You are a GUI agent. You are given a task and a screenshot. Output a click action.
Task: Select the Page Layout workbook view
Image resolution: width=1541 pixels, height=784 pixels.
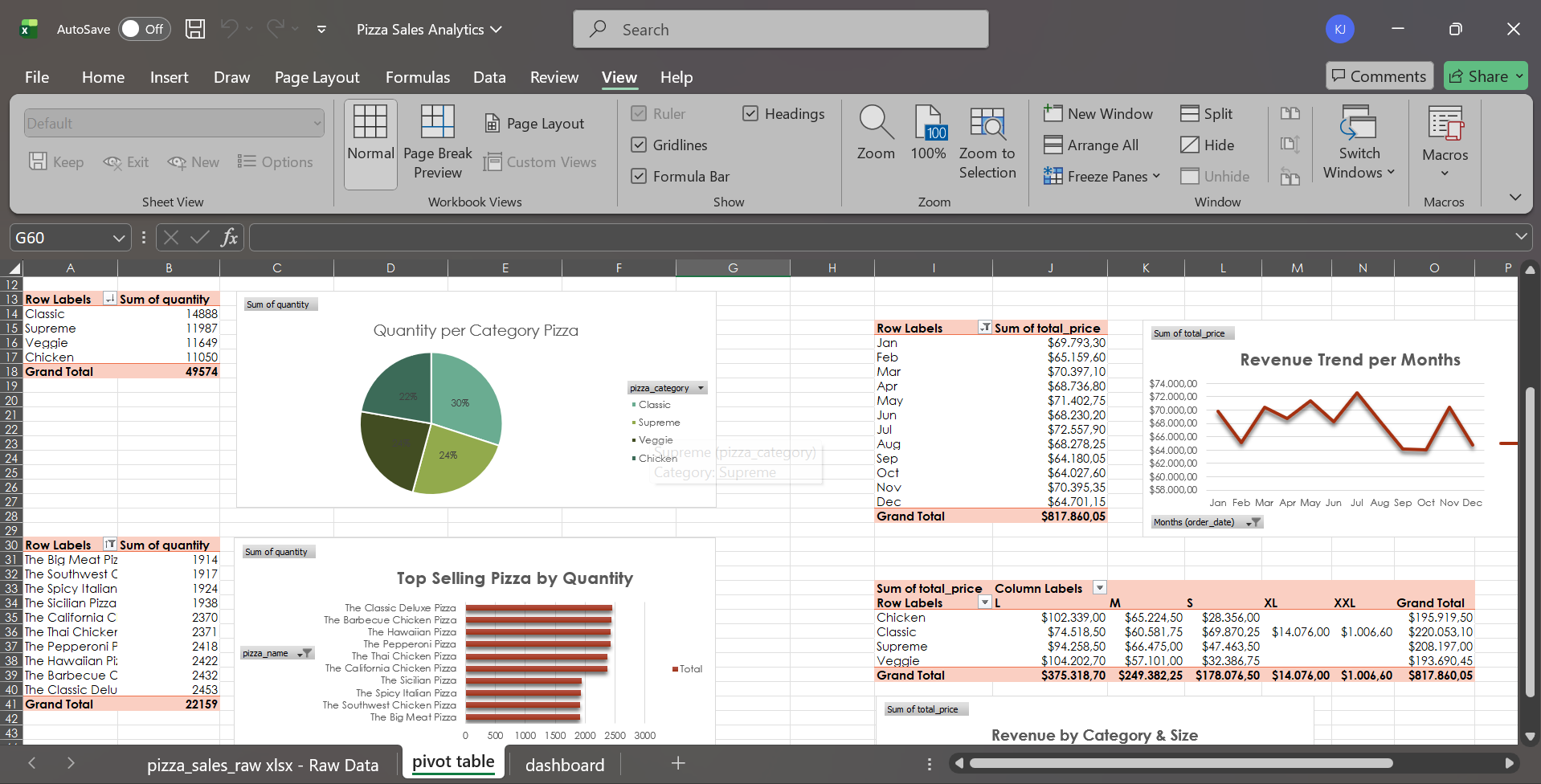click(x=535, y=122)
